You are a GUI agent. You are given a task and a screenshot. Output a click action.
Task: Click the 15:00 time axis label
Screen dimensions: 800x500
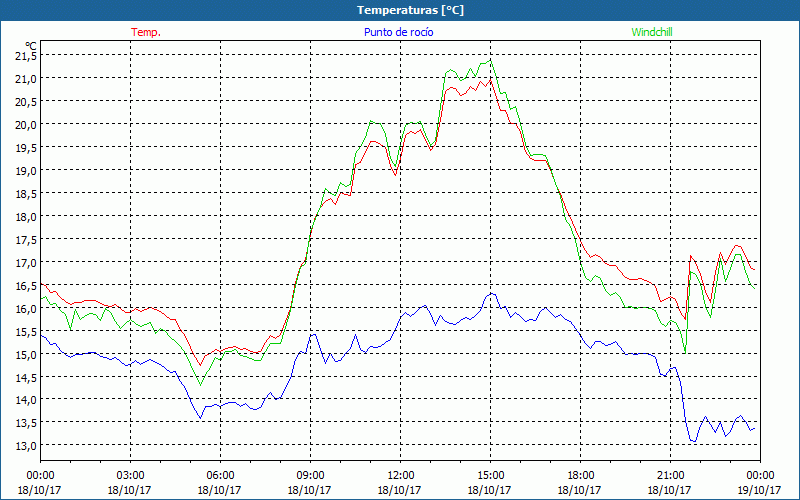(490, 475)
